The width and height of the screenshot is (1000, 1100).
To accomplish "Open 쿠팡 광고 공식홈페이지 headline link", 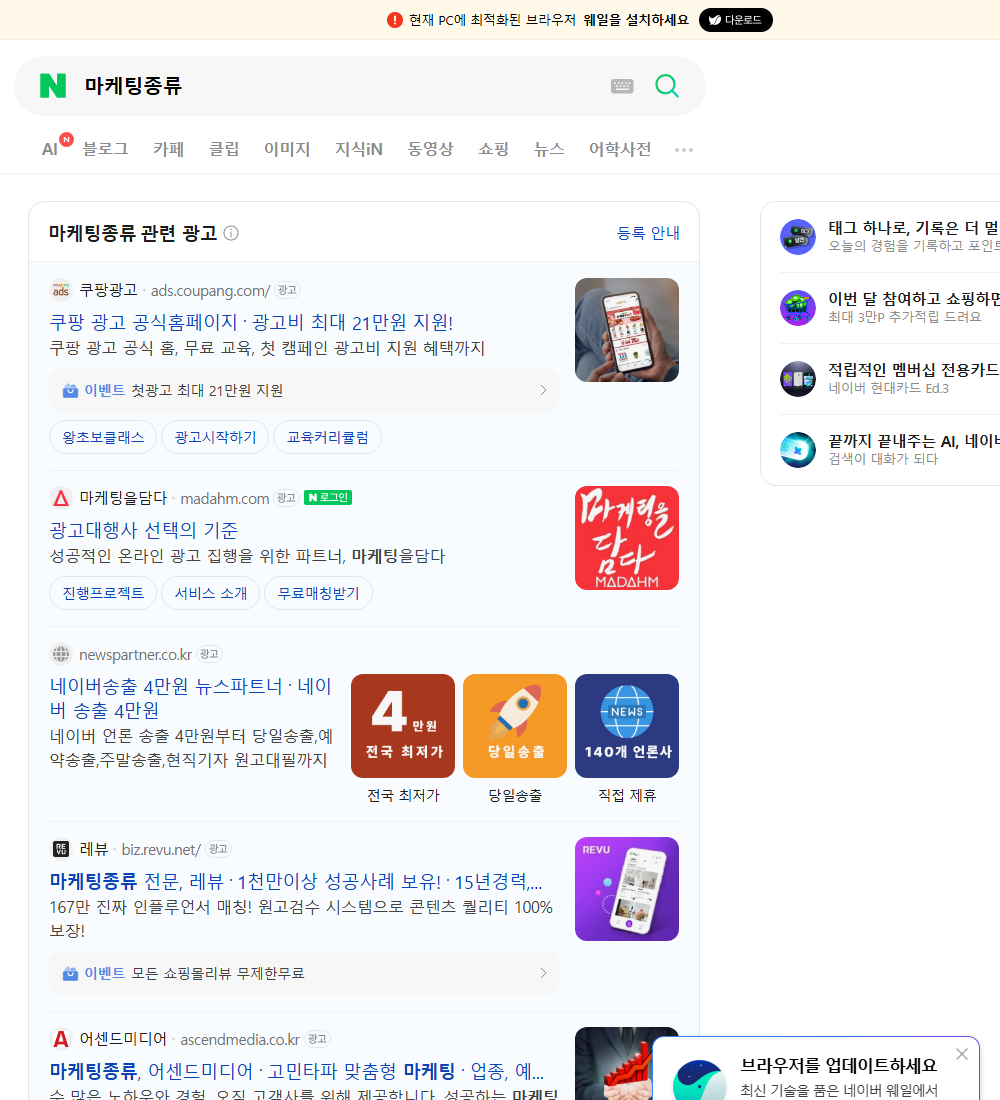I will click(251, 322).
